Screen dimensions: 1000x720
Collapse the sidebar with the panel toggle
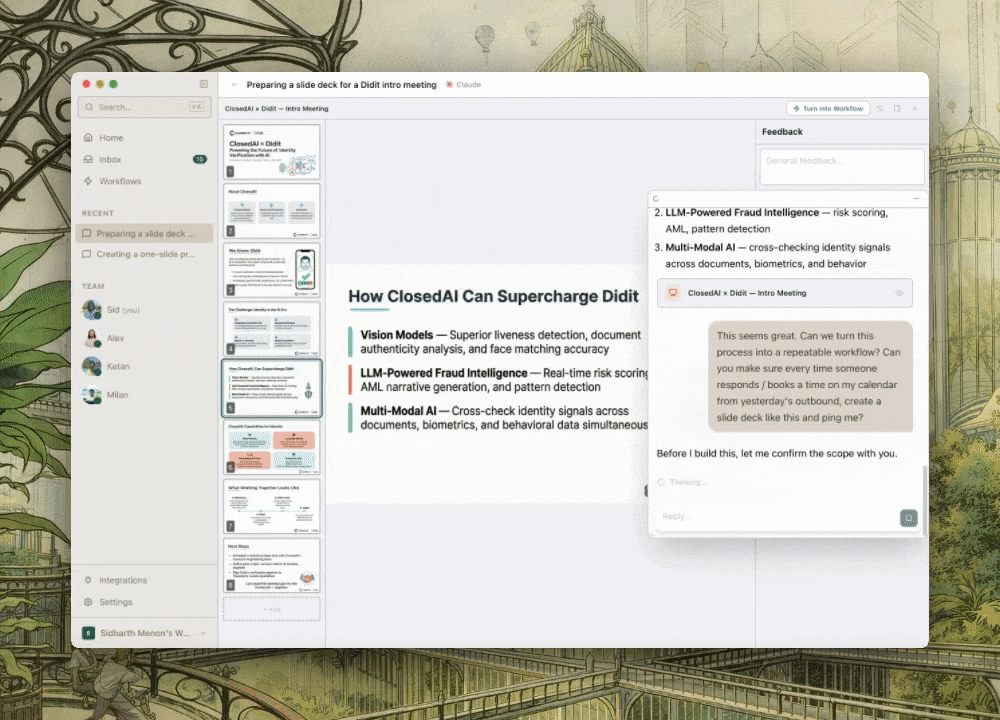click(x=203, y=84)
